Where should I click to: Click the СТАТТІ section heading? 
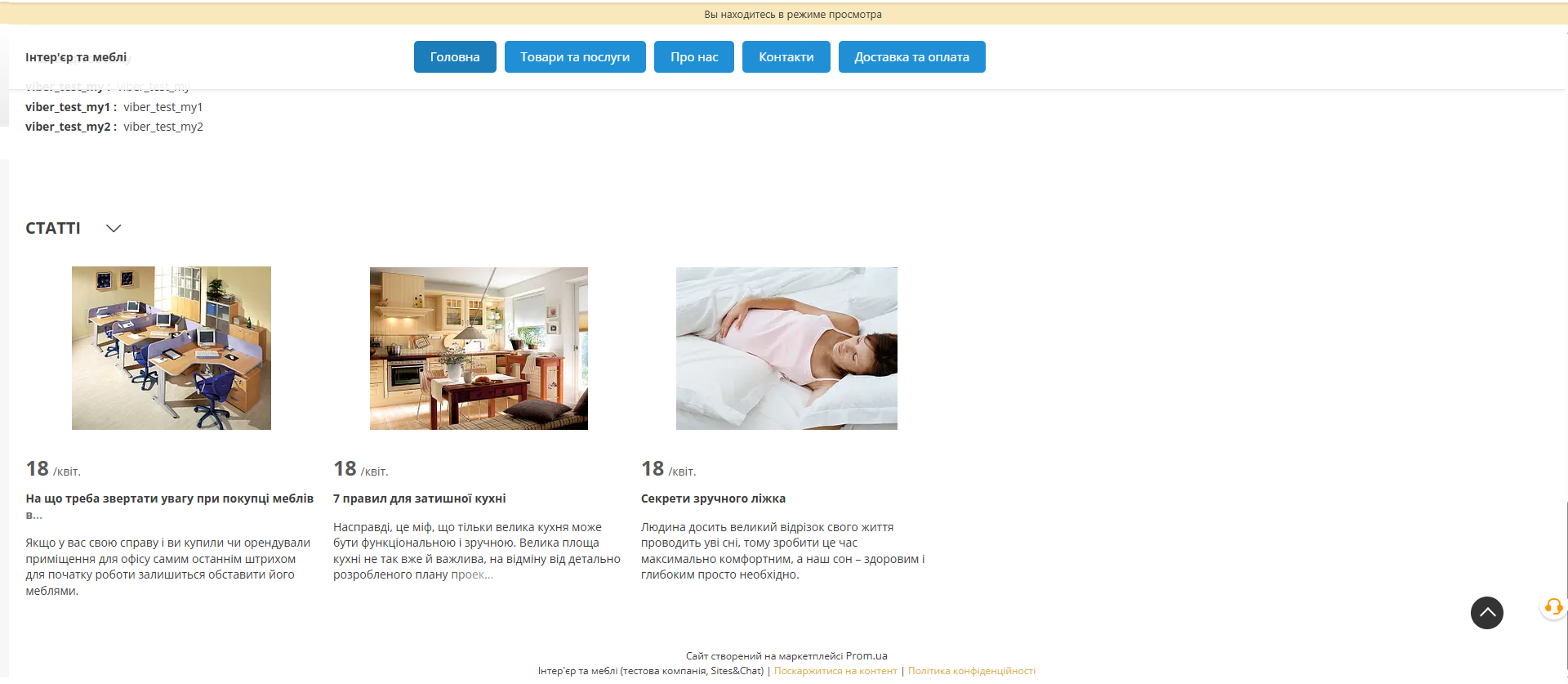pos(53,228)
